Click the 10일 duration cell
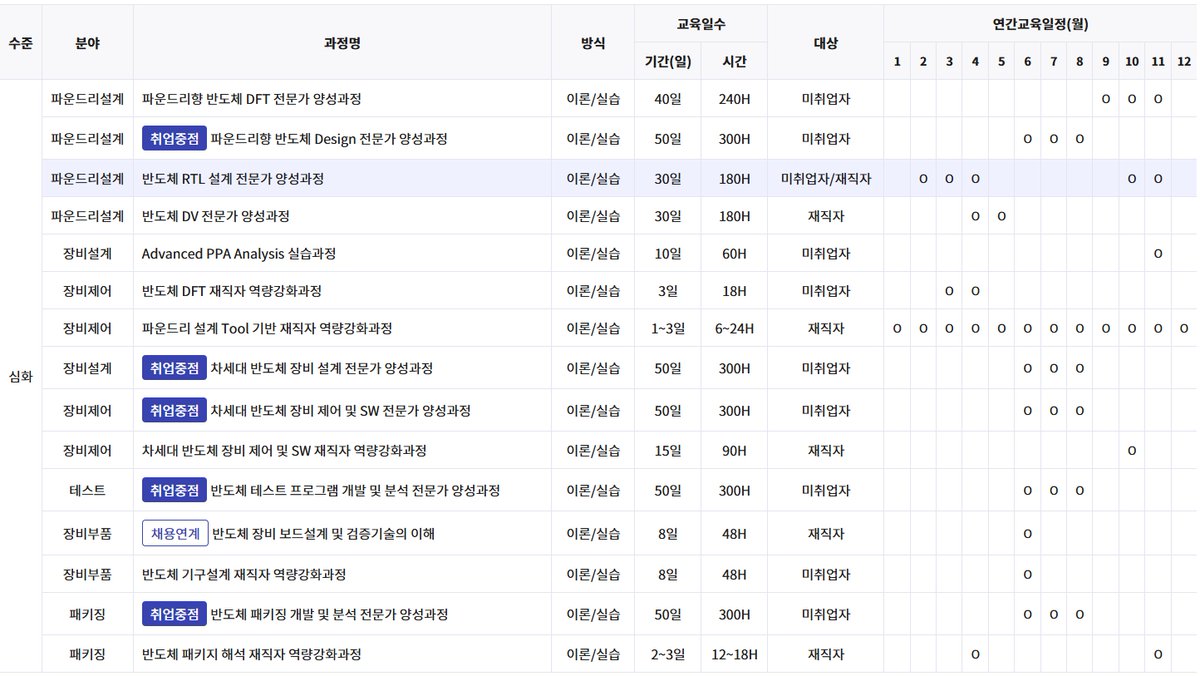 [668, 254]
